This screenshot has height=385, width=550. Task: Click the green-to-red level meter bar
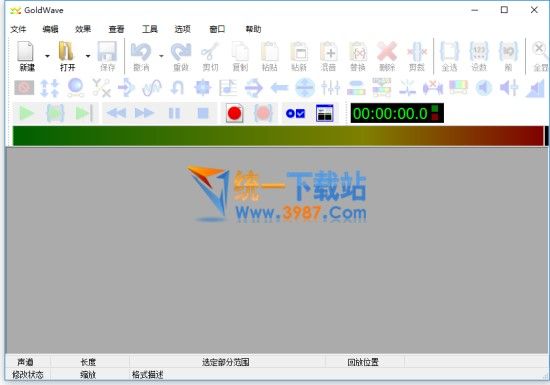[x=278, y=136]
